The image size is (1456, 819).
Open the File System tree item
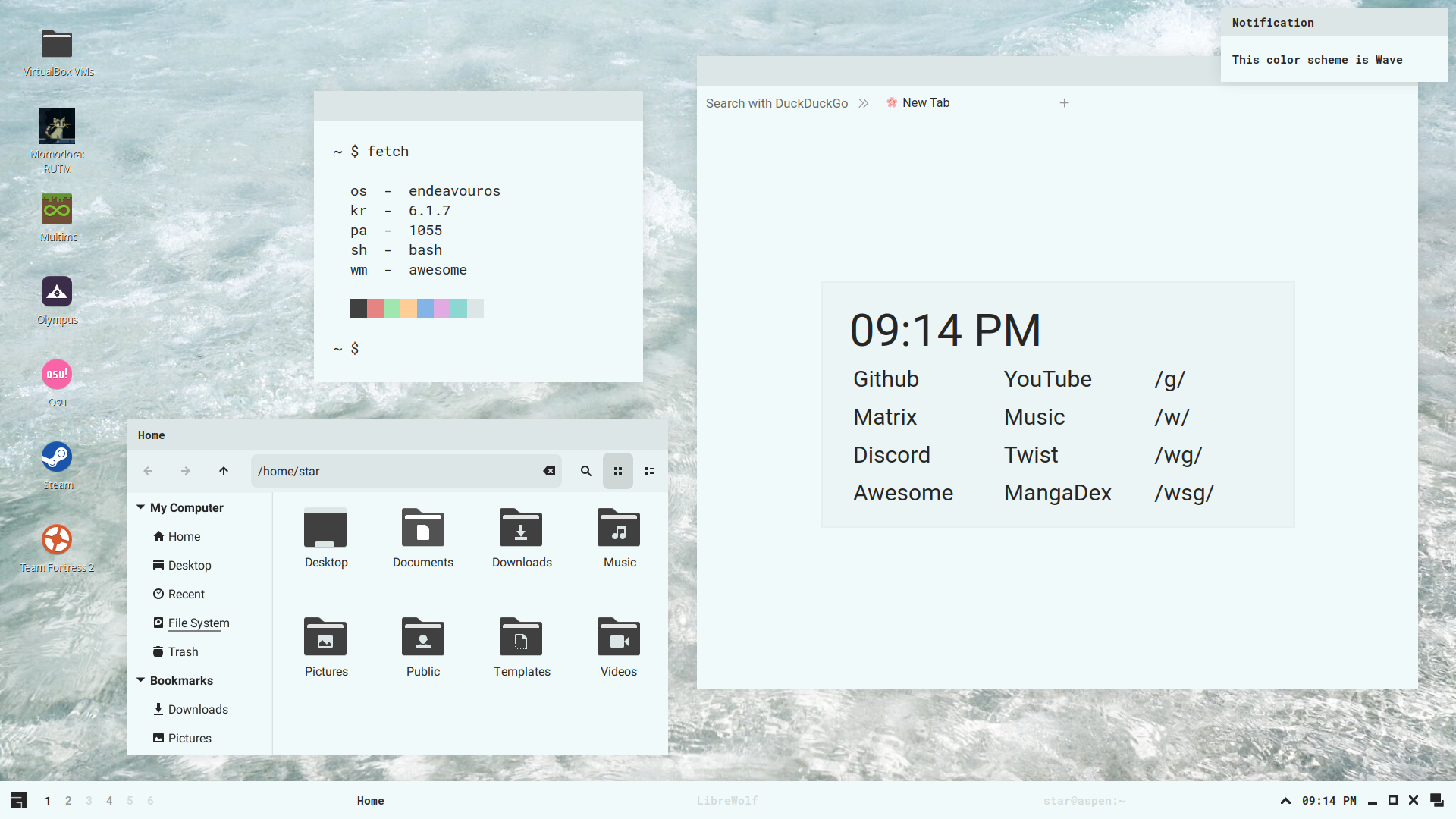tap(198, 622)
